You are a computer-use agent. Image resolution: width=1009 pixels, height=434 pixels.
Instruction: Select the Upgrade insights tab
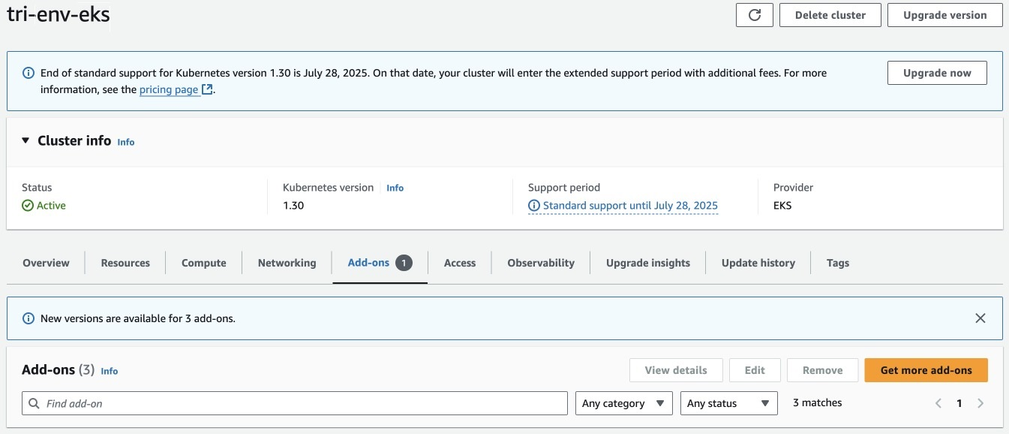[648, 263]
